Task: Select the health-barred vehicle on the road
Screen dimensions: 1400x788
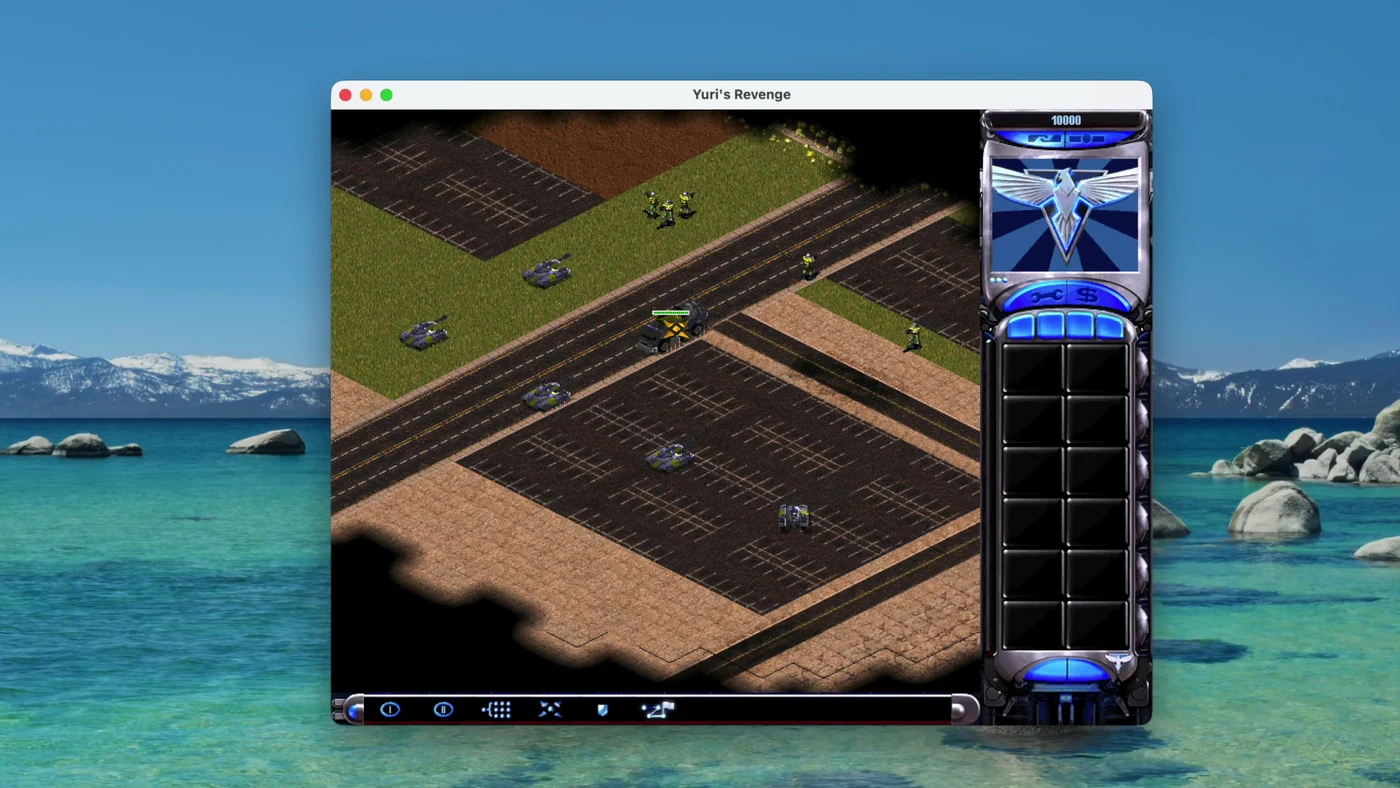Action: click(x=673, y=329)
